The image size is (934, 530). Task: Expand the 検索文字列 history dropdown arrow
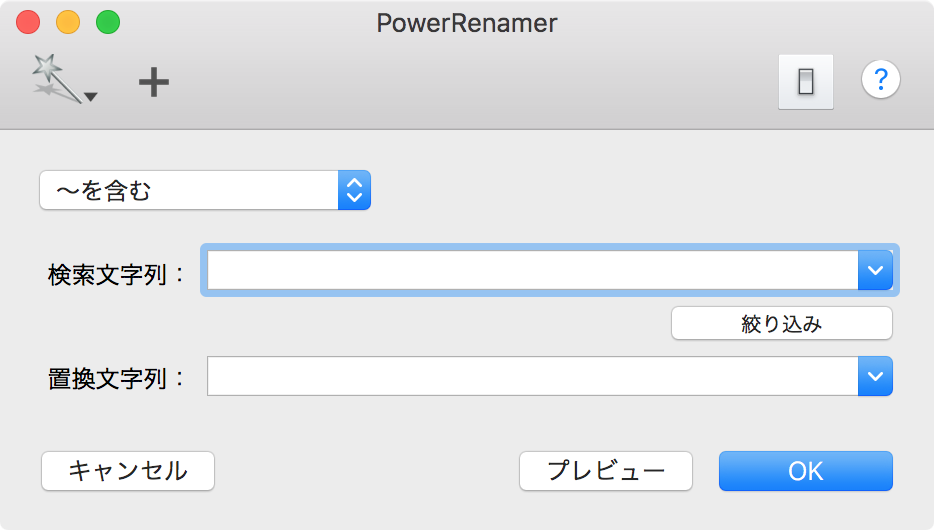pyautogui.click(x=875, y=270)
